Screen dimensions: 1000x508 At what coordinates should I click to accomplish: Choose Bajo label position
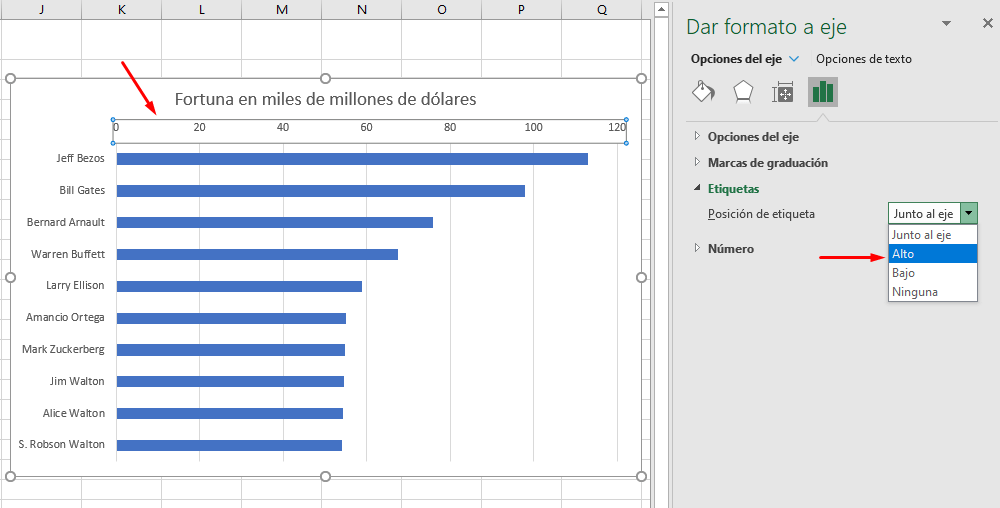pos(932,273)
